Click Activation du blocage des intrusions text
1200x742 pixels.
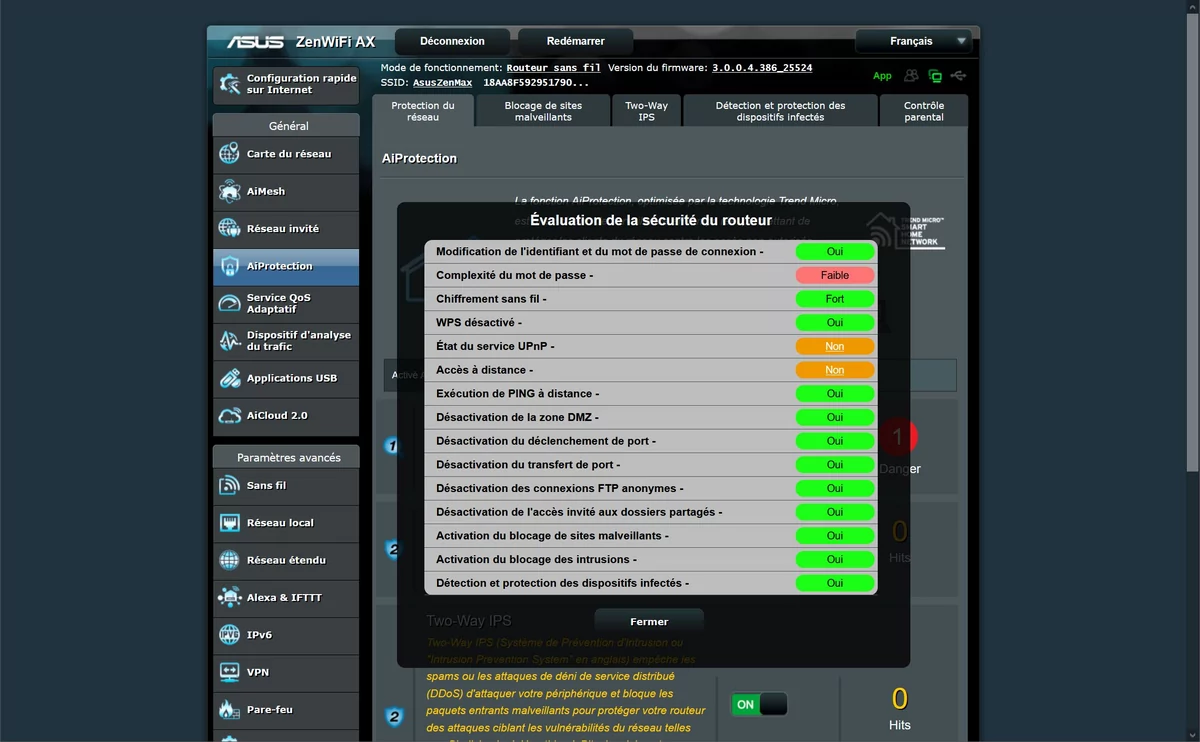coord(536,560)
